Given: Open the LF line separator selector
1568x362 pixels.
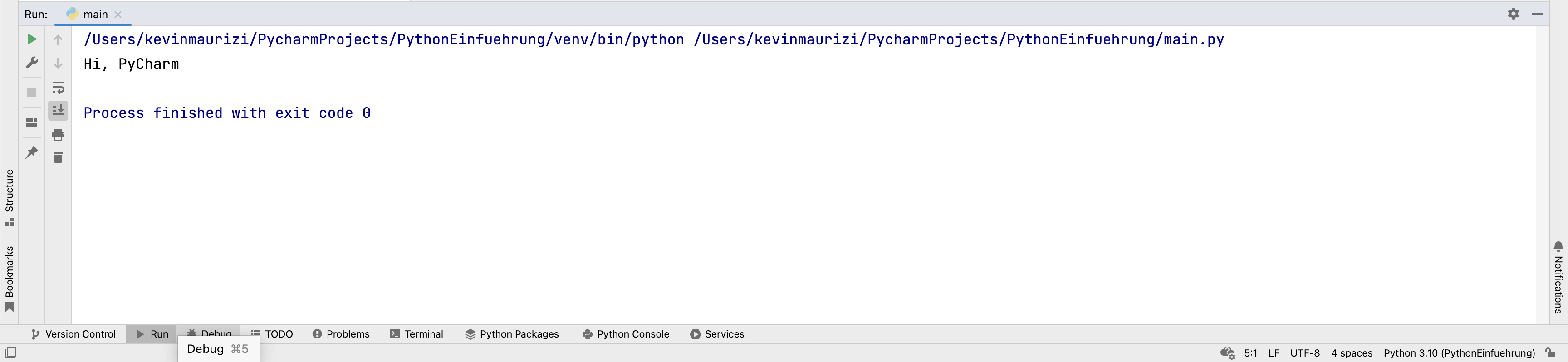Looking at the screenshot, I should tap(1274, 353).
